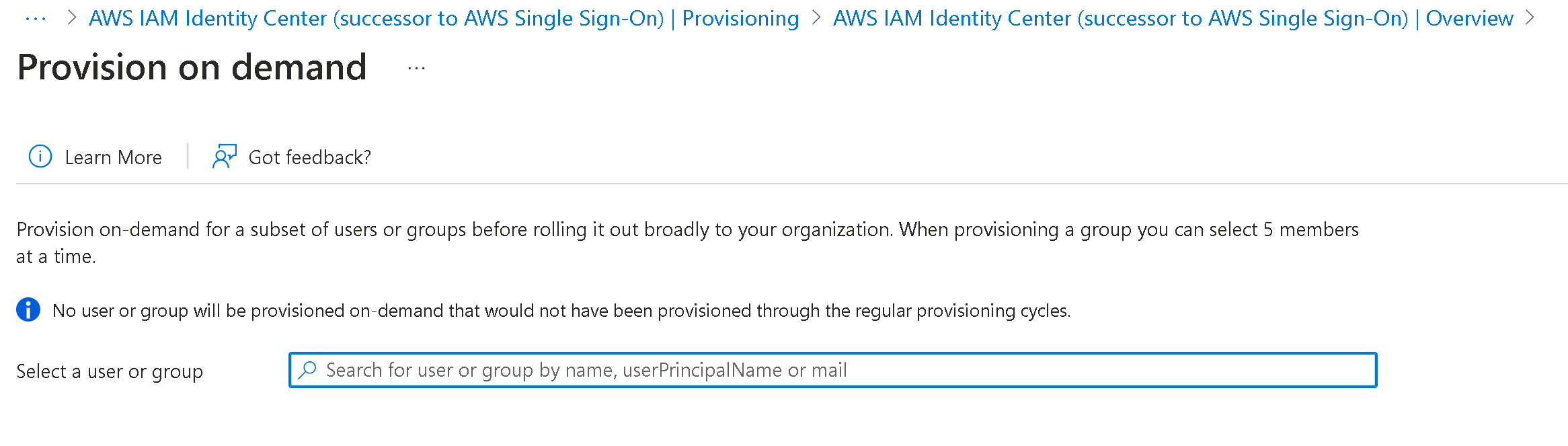Click the divider between Learn More and feedback

coord(188,157)
